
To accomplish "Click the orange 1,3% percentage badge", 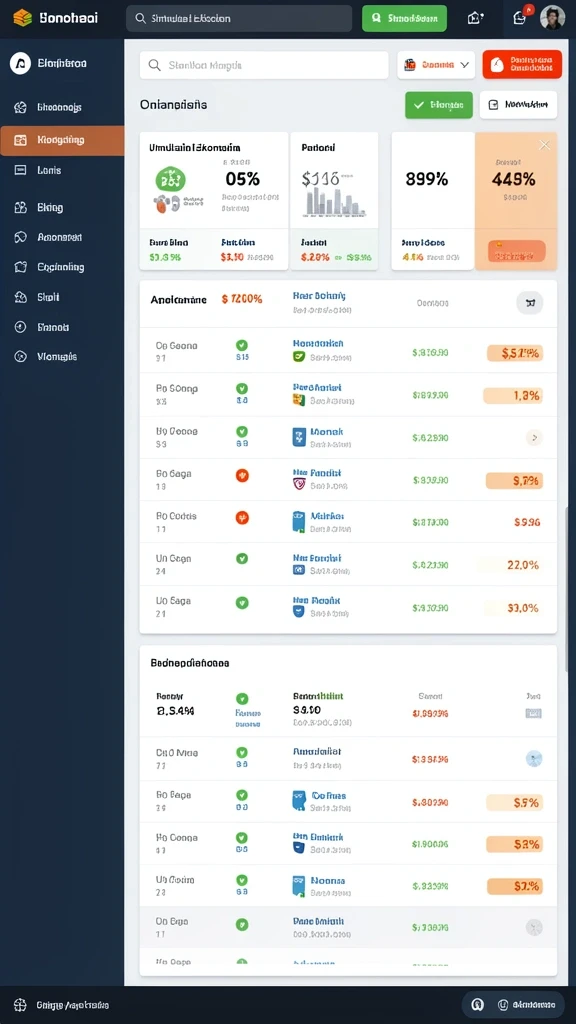I will [x=513, y=395].
